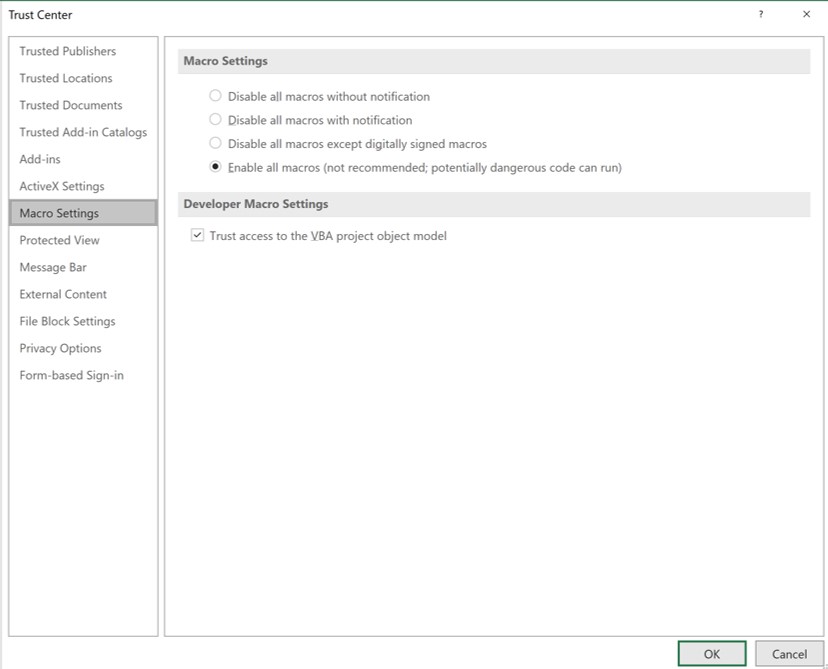Viewport: 828px width, 669px height.
Task: Select Enable all macros radio button
Action: (215, 167)
